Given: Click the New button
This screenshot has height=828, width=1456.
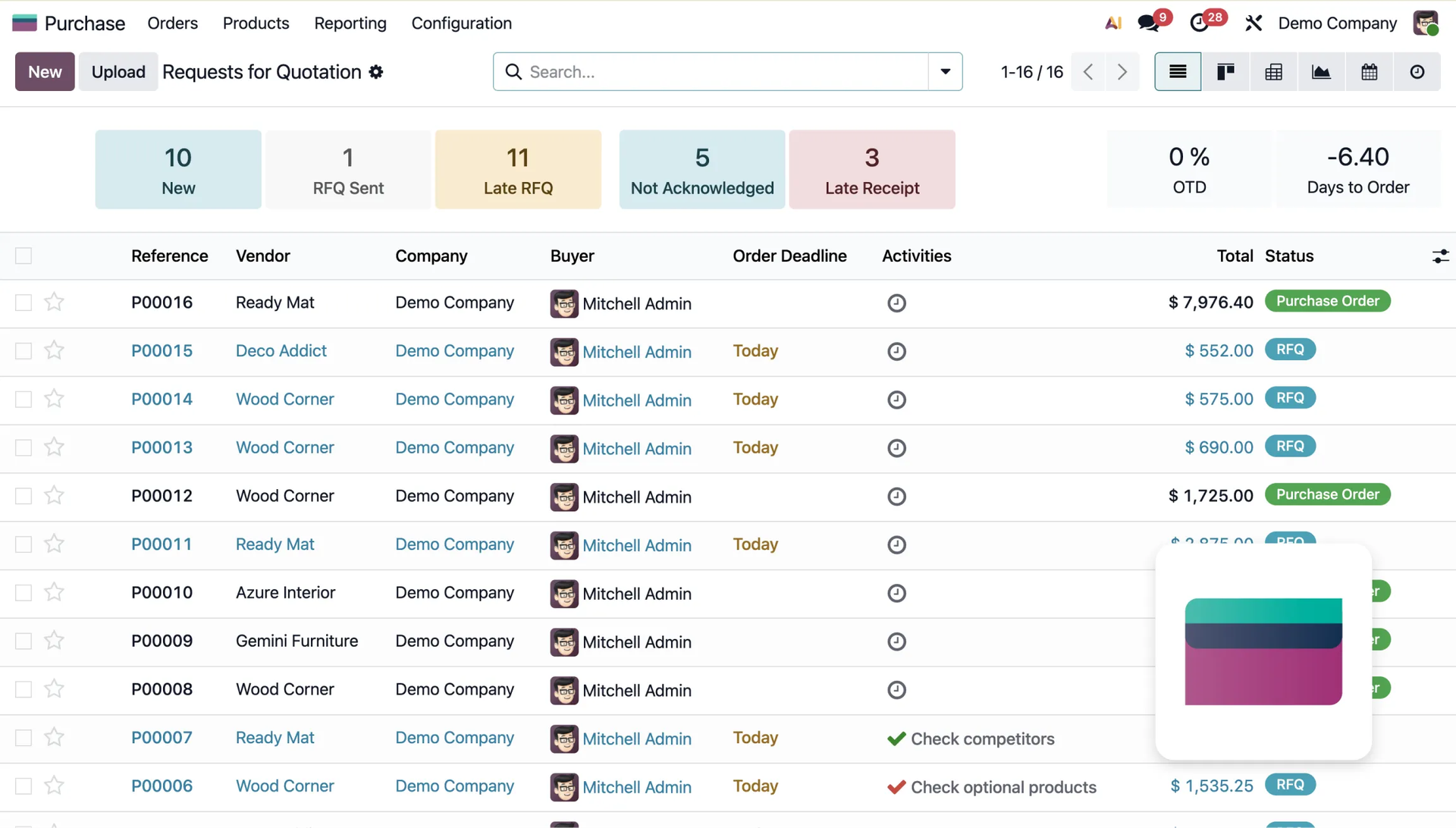Looking at the screenshot, I should point(45,72).
